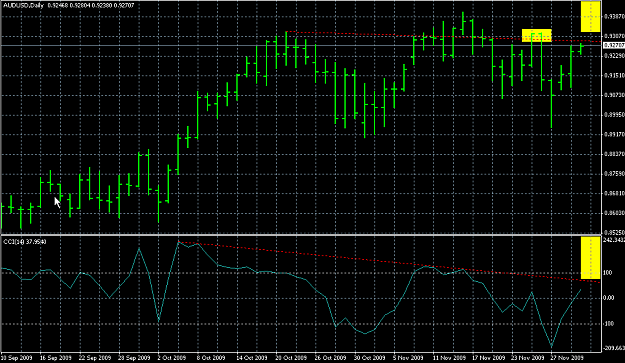Click the 0.93870 price axis label
This screenshot has width=625, height=363.
click(x=614, y=16)
